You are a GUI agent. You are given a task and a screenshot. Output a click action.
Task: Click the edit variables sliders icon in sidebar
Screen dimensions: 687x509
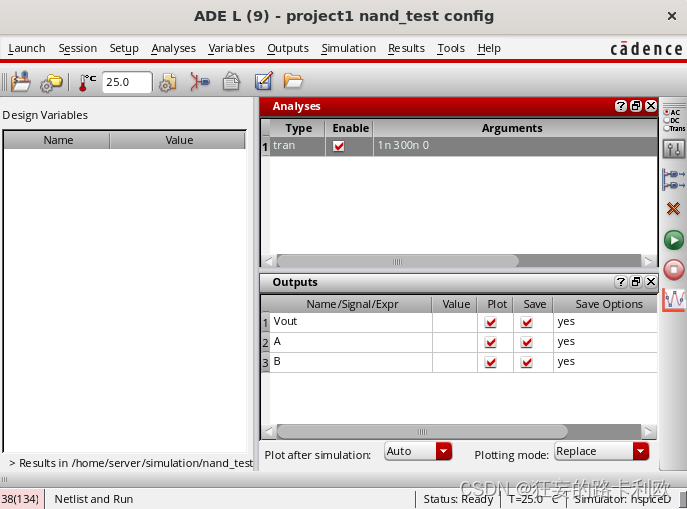674,149
